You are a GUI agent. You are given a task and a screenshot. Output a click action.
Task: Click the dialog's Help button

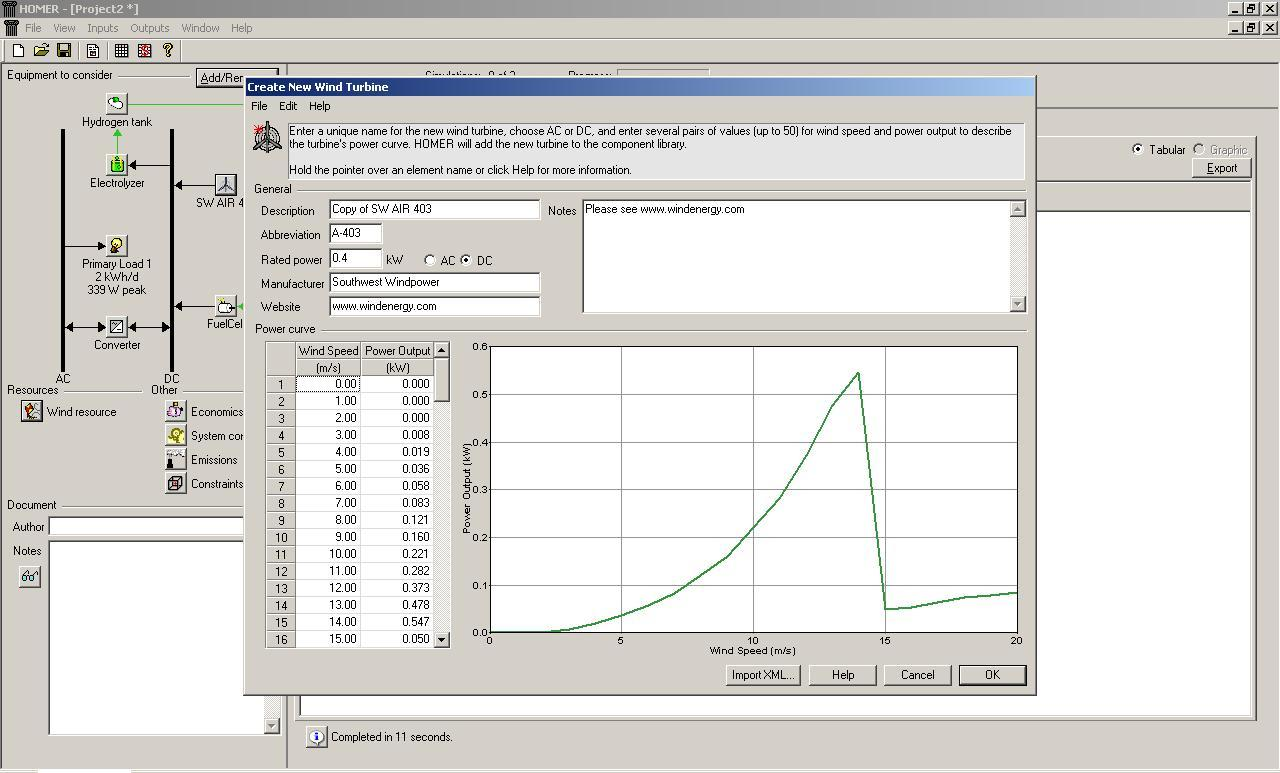(x=843, y=675)
